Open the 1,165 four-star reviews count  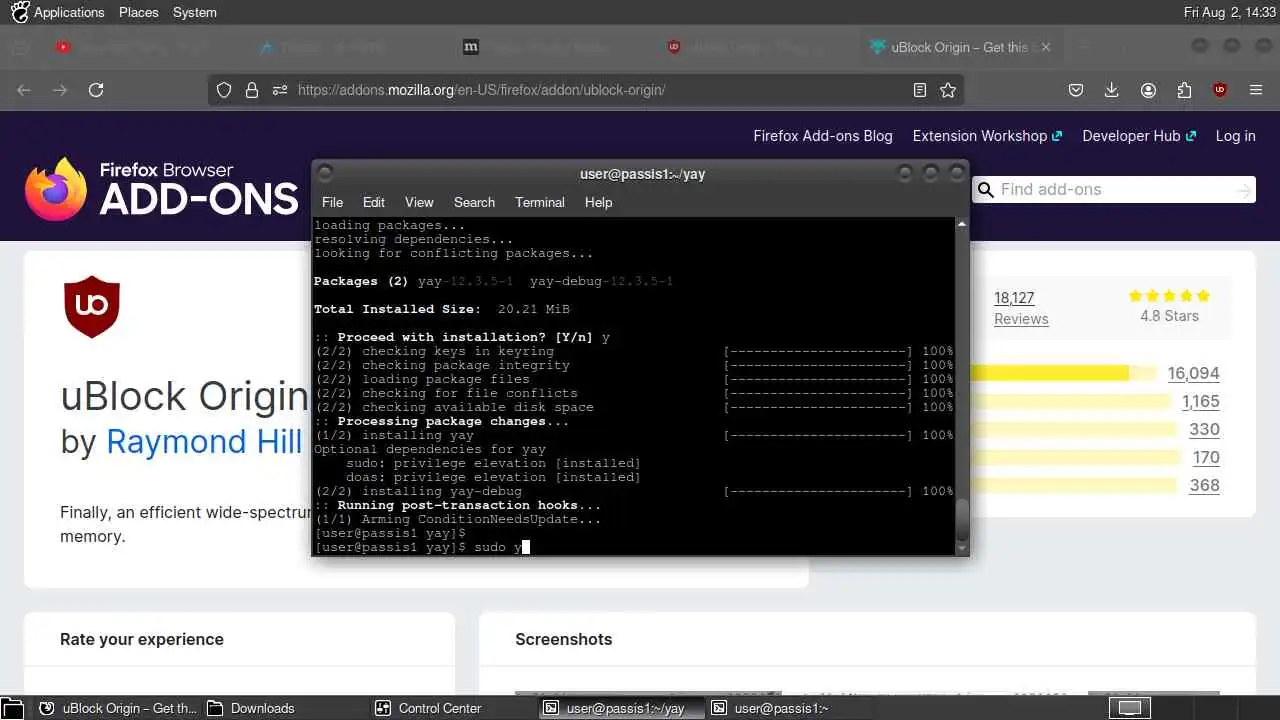point(1201,401)
